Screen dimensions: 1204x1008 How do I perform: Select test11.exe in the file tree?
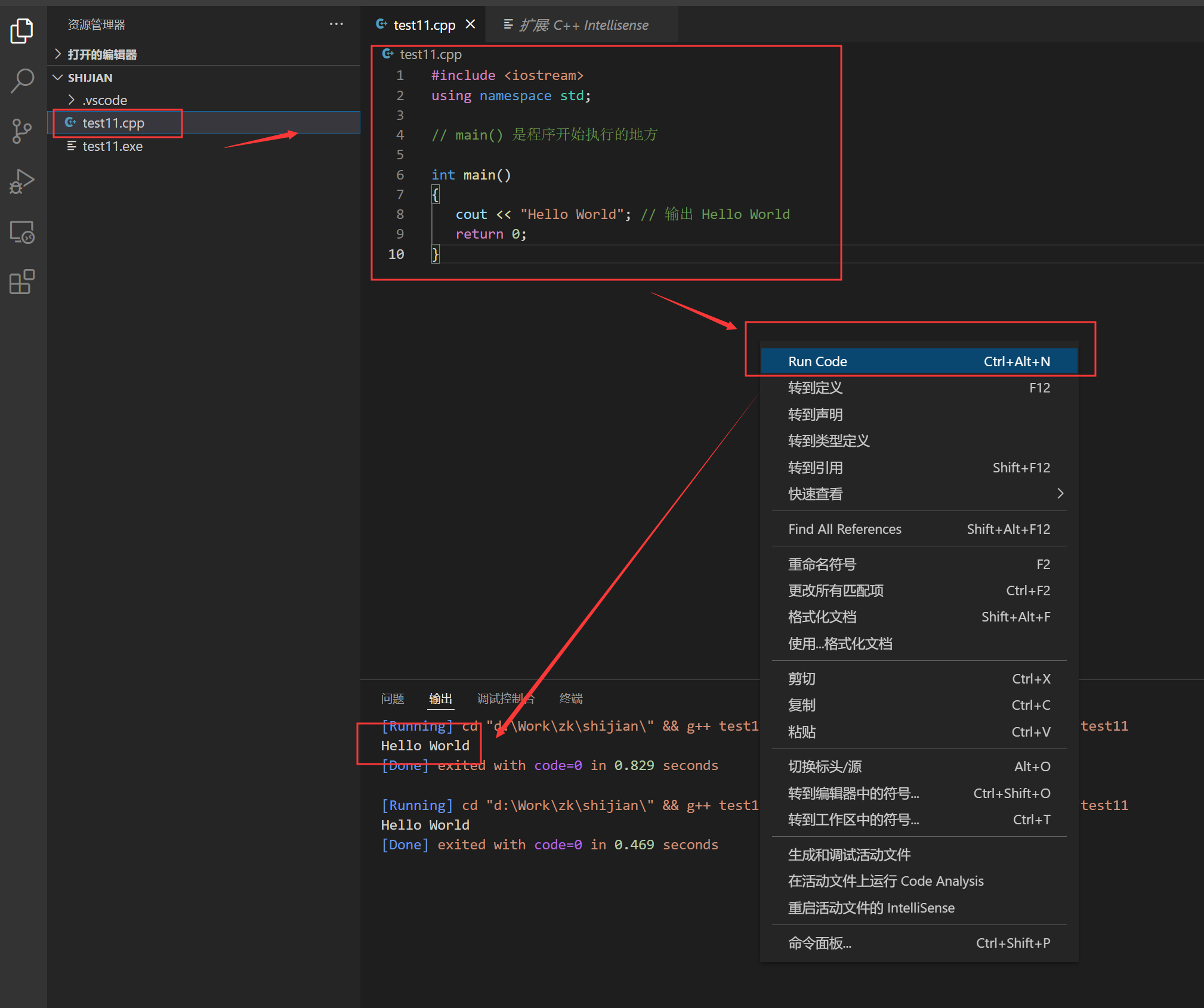tap(112, 146)
